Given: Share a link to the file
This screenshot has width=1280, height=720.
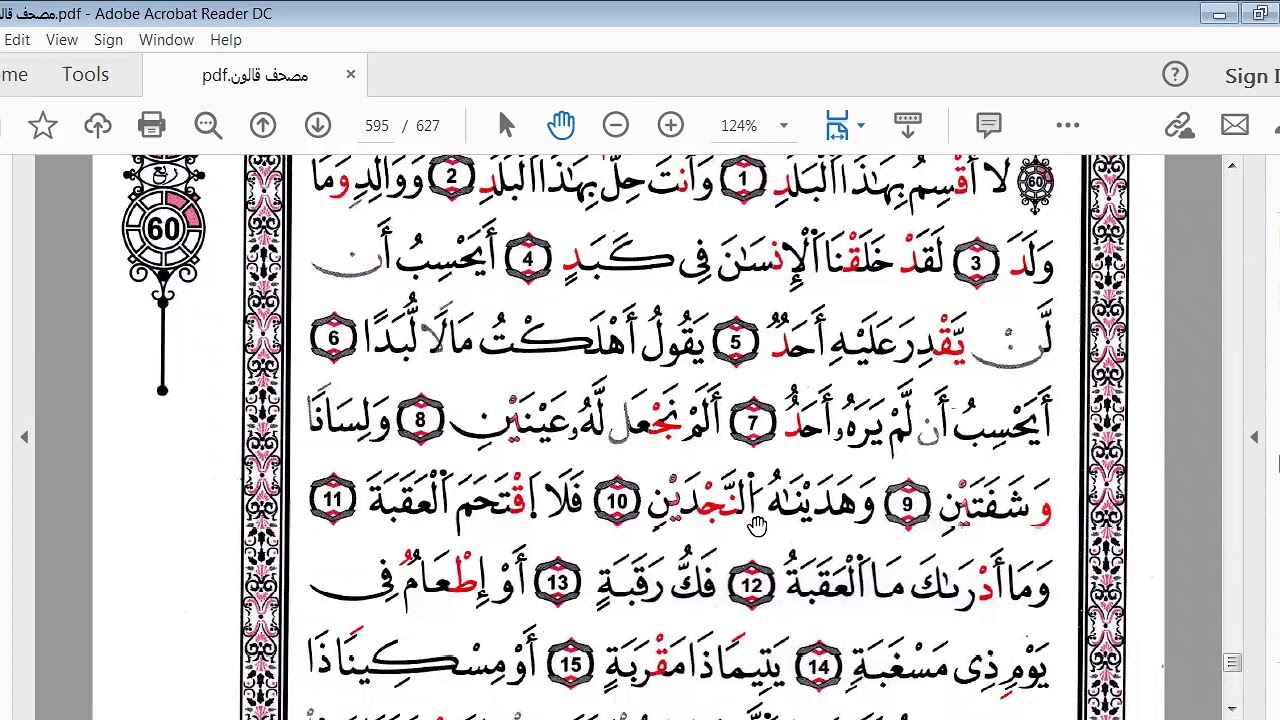Looking at the screenshot, I should [x=1180, y=125].
